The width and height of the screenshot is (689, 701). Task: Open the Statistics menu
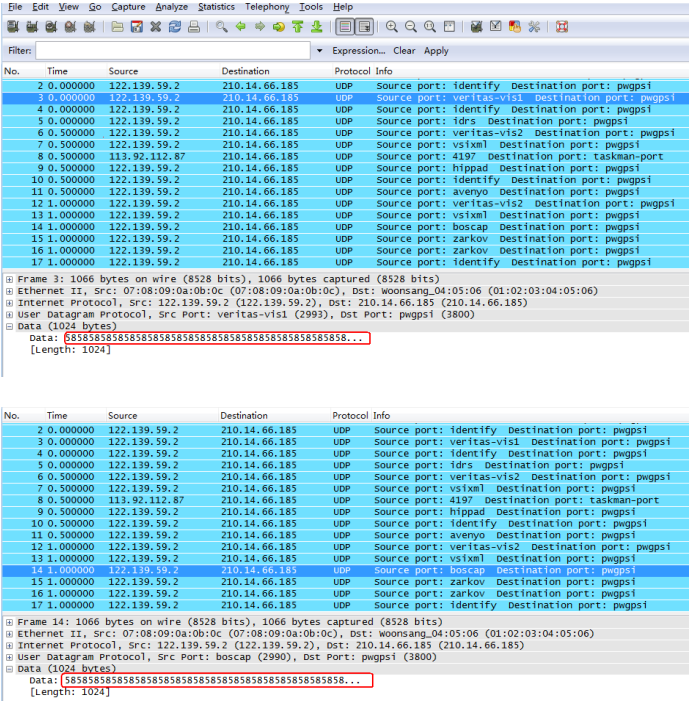[216, 7]
